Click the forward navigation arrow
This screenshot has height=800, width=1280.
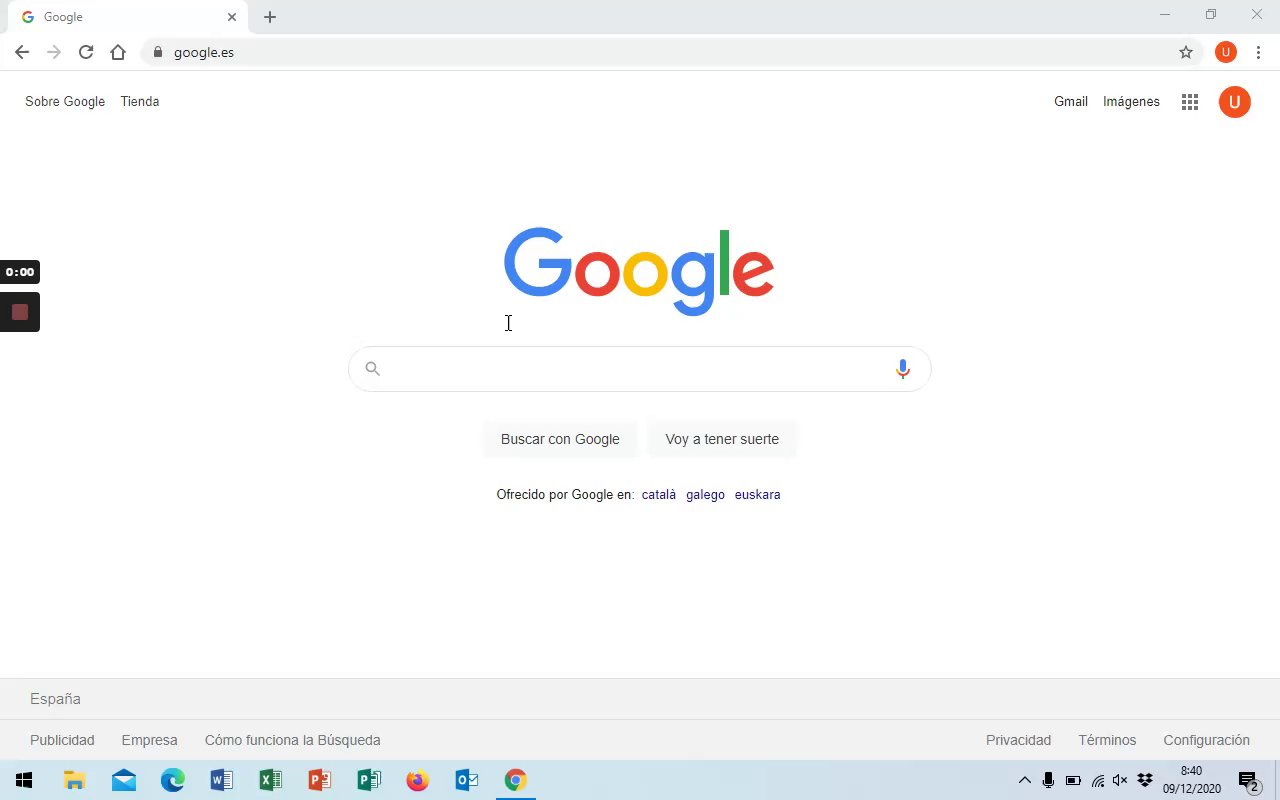(x=54, y=52)
